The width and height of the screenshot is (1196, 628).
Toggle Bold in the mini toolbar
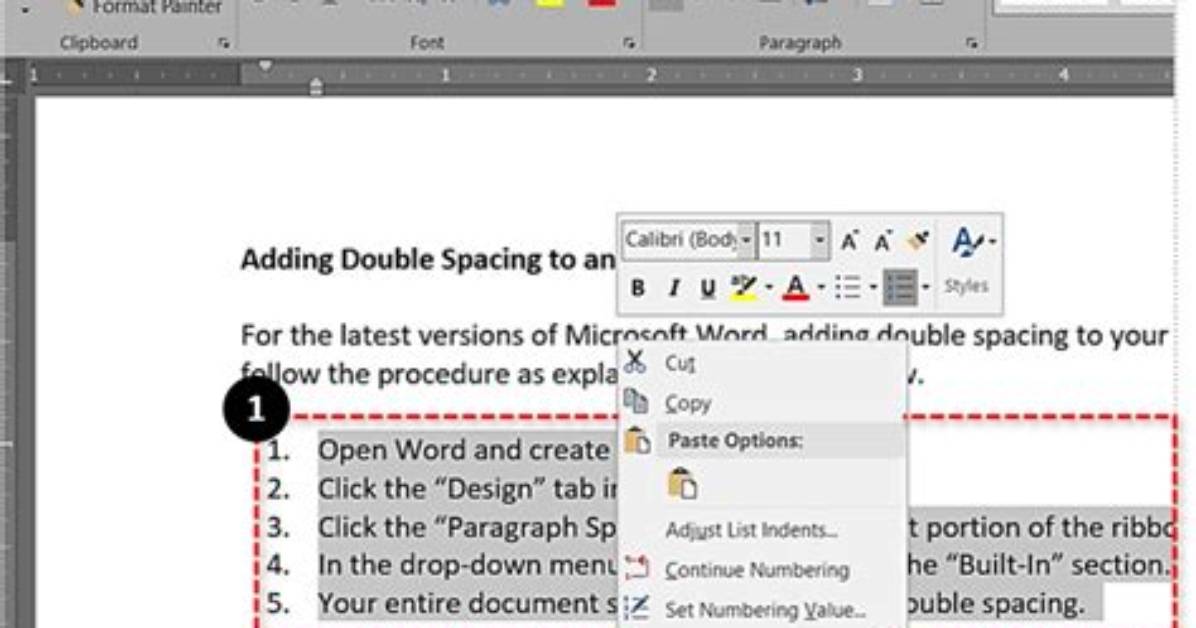(638, 288)
